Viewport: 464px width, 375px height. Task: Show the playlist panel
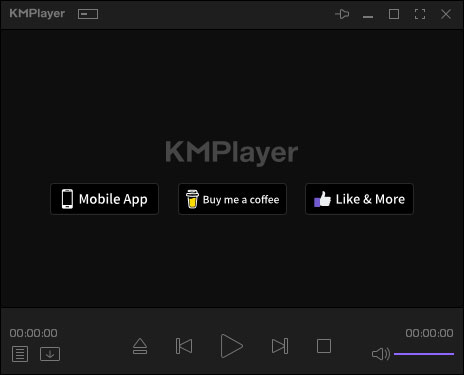point(20,354)
